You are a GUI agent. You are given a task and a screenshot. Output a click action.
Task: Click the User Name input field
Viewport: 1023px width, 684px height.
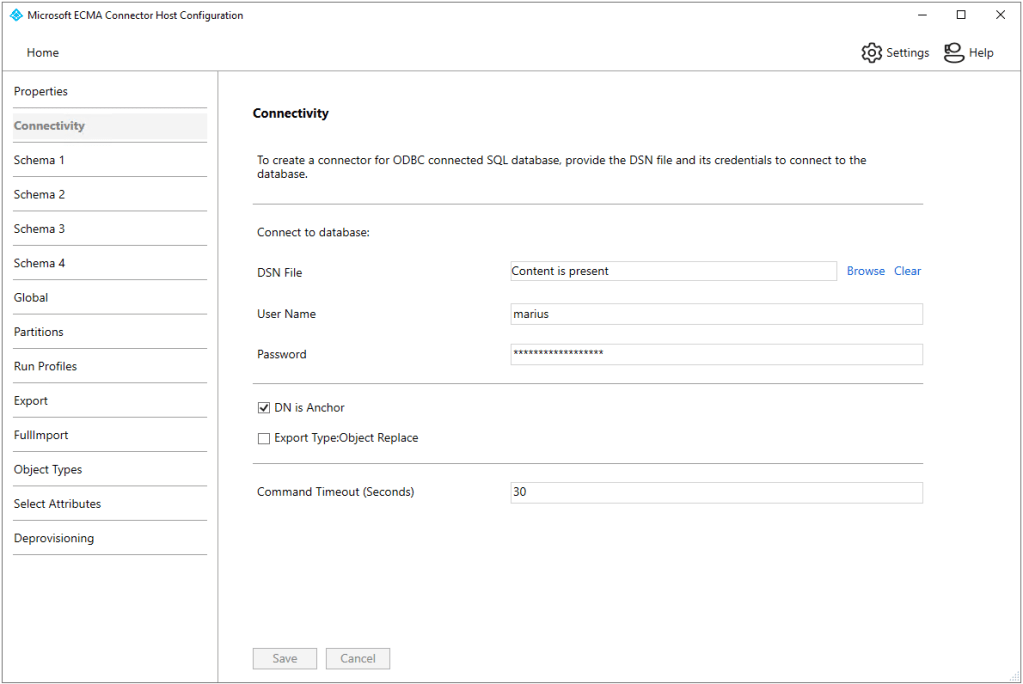[716, 314]
